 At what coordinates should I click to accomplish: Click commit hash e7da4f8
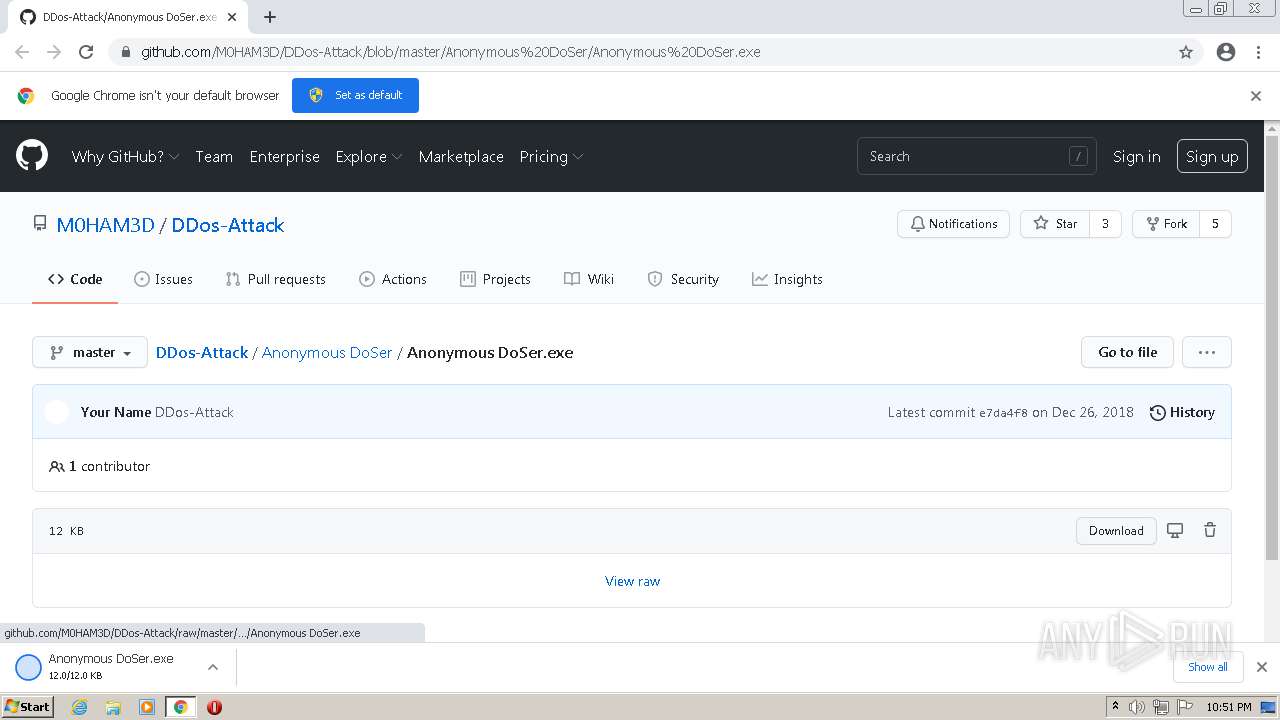[x=1003, y=412]
